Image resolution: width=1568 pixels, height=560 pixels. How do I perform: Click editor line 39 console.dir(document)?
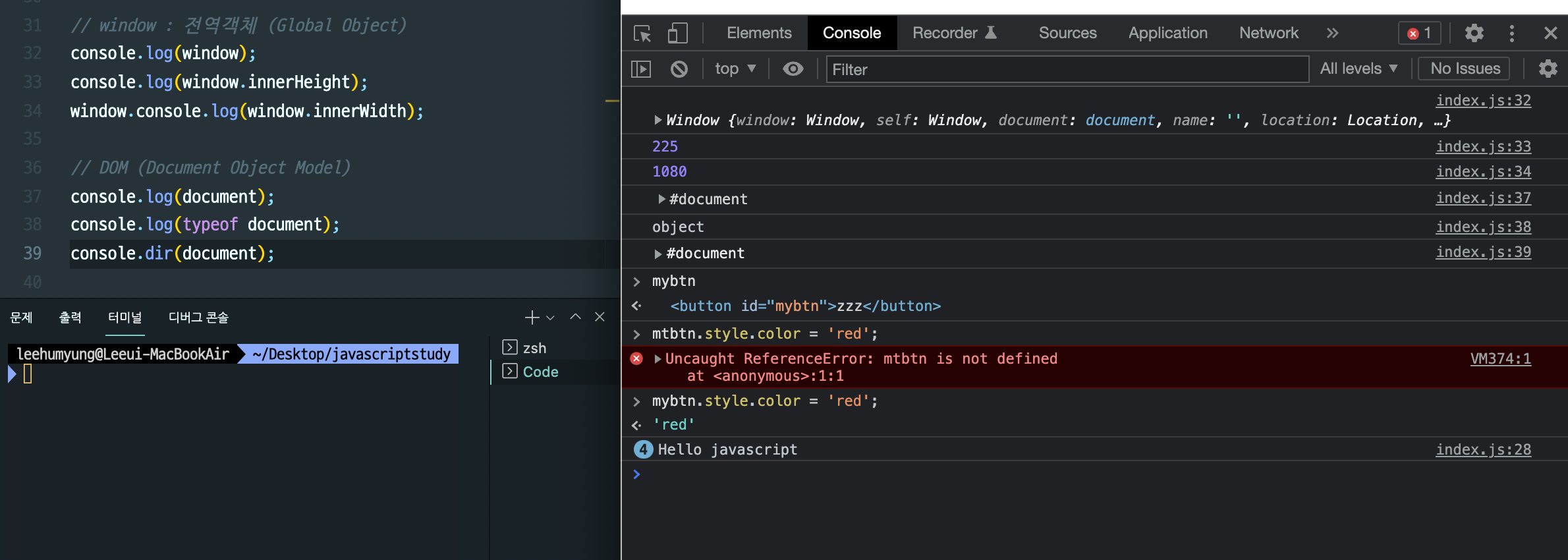(173, 254)
